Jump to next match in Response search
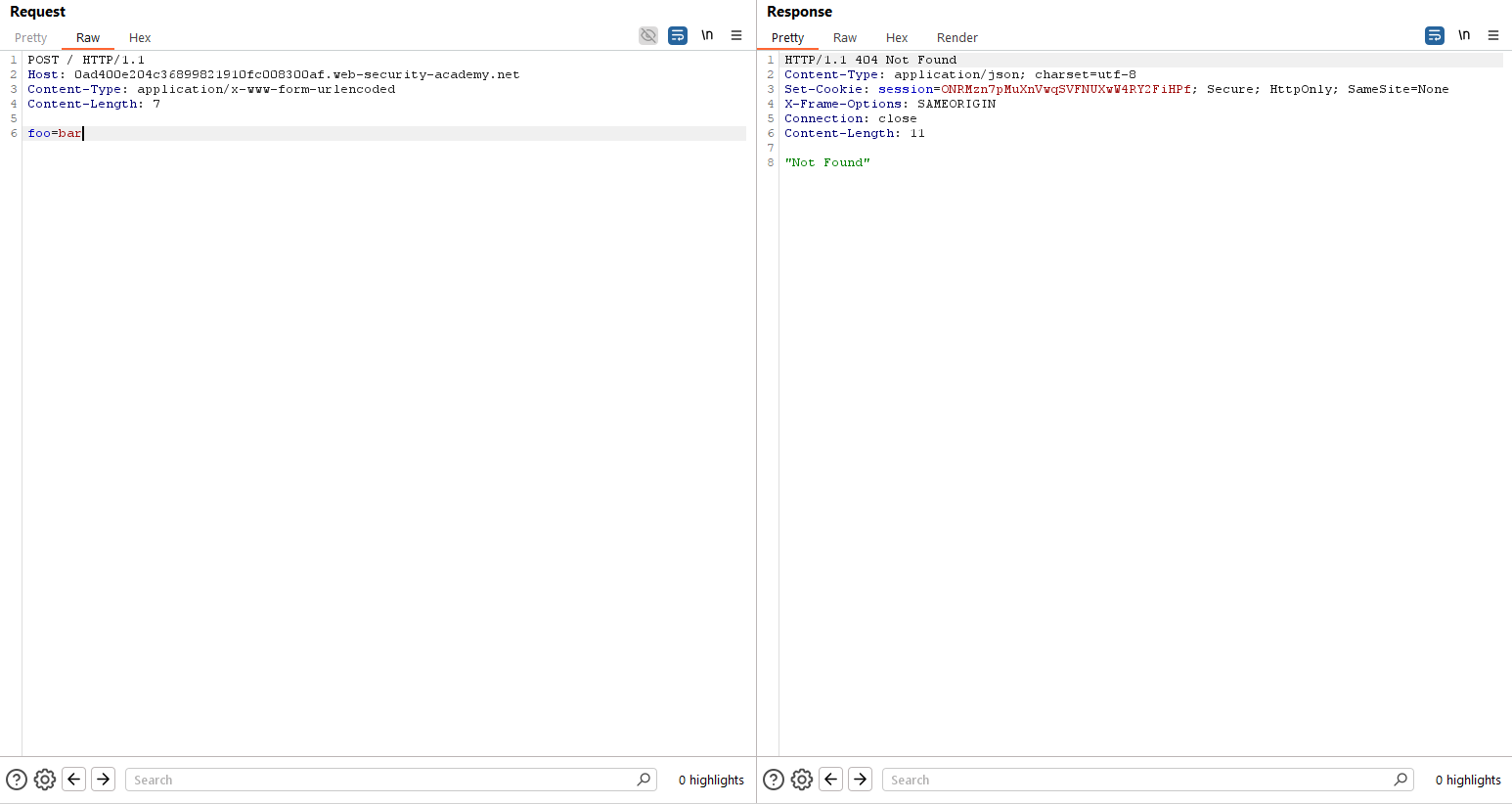Screen dimensions: 1512x804 tap(861, 780)
